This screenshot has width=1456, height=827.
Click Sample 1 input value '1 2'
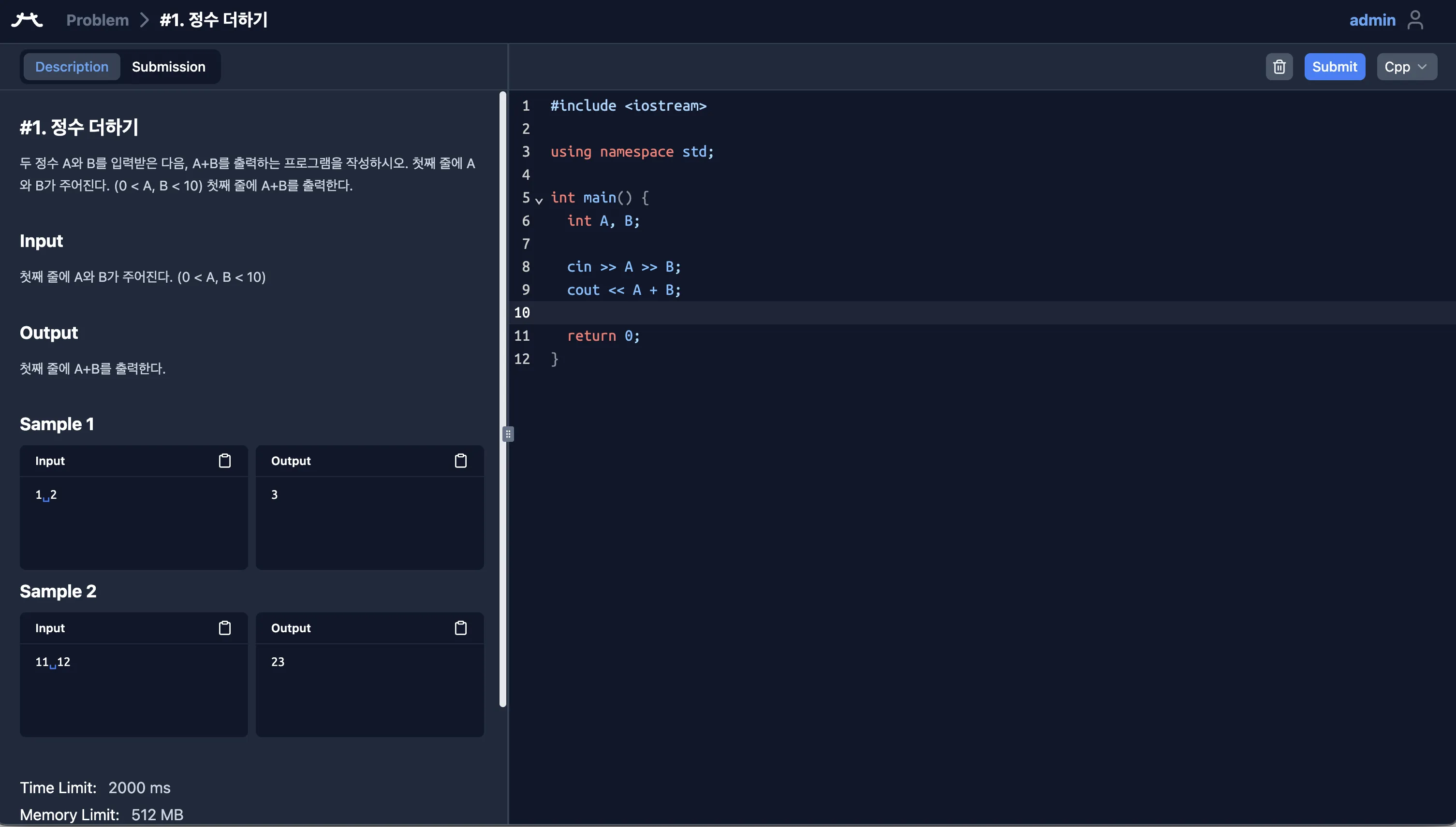(x=46, y=495)
